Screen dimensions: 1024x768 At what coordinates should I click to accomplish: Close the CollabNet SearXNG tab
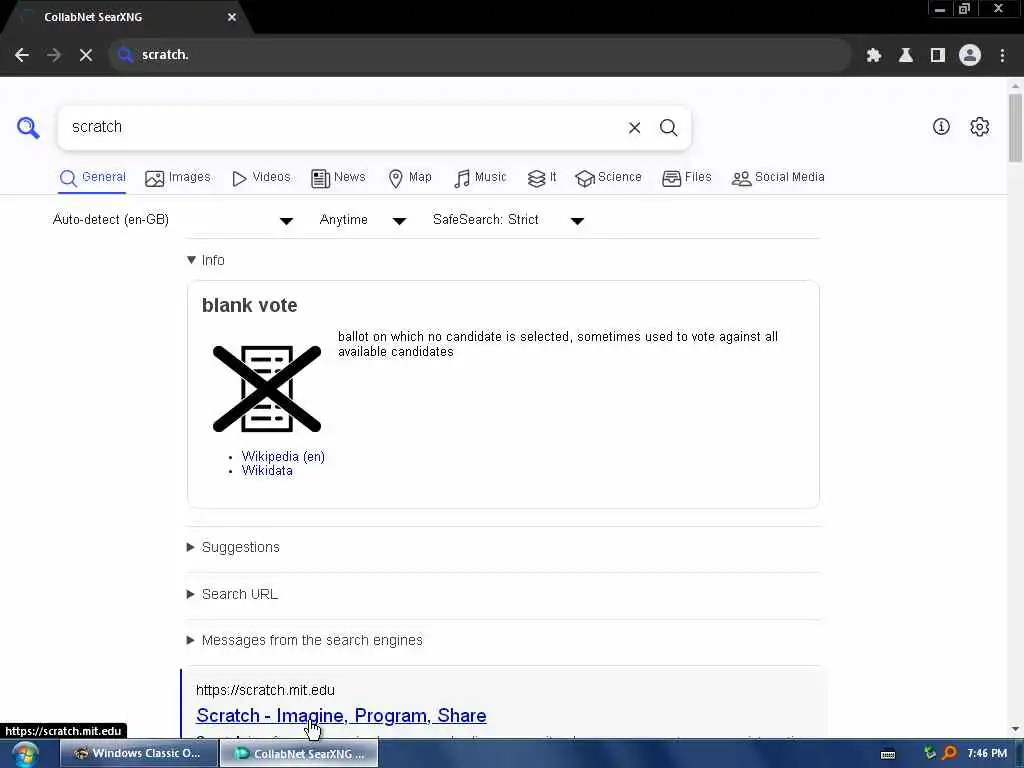[232, 17]
